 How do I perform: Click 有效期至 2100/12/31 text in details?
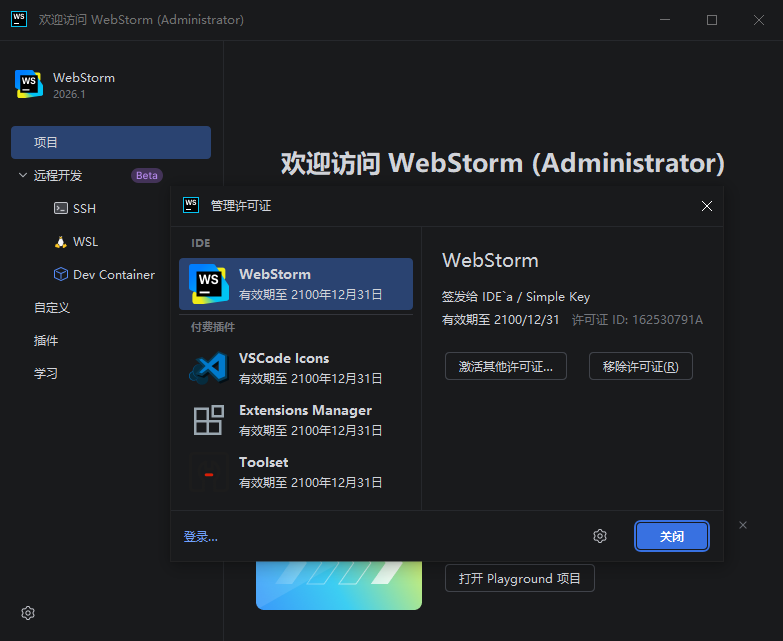(x=500, y=320)
